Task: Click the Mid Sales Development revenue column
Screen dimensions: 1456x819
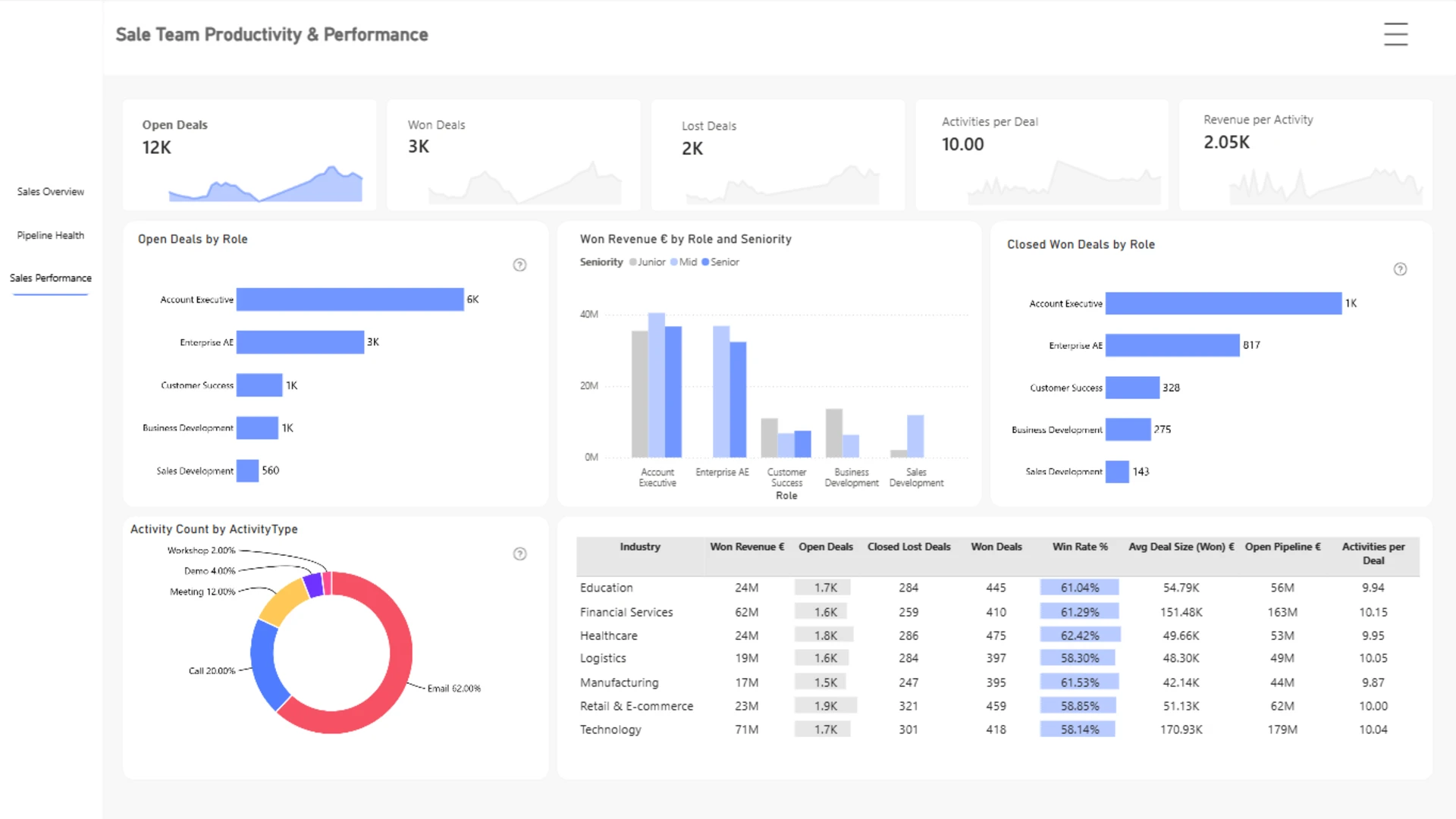Action: point(915,436)
